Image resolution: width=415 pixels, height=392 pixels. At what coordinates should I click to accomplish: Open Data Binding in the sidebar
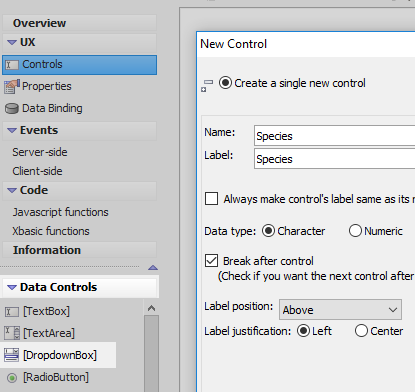coord(52,108)
